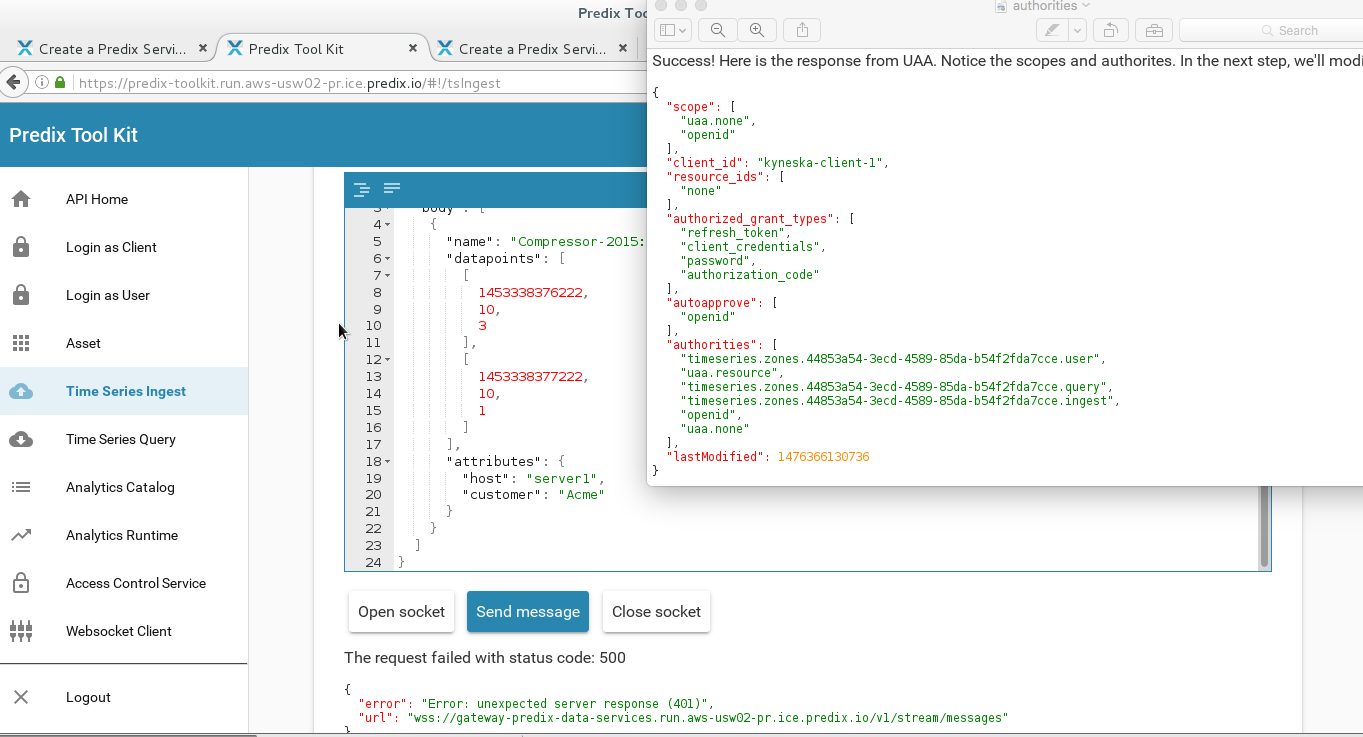Go to Login as Client
Screen dimensions: 1363x737
pyautogui.click(x=124, y=247)
